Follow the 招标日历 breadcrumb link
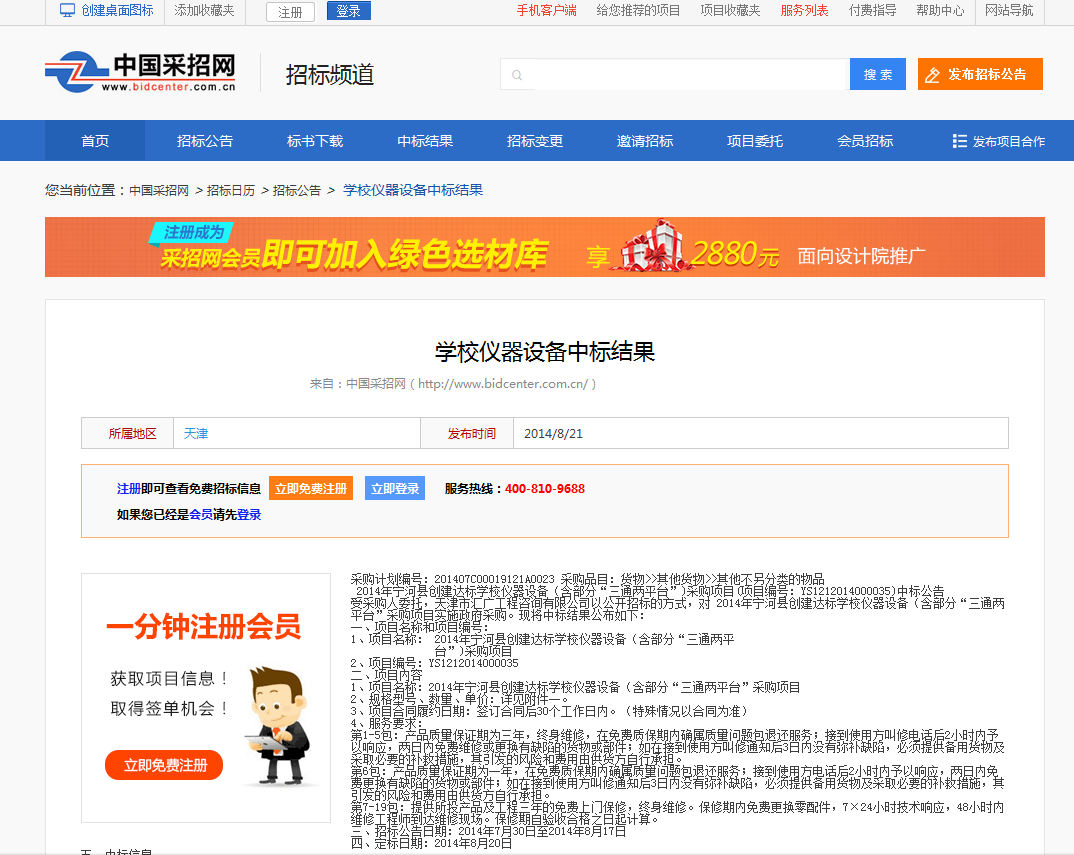Image resolution: width=1074 pixels, height=855 pixels. (x=231, y=190)
